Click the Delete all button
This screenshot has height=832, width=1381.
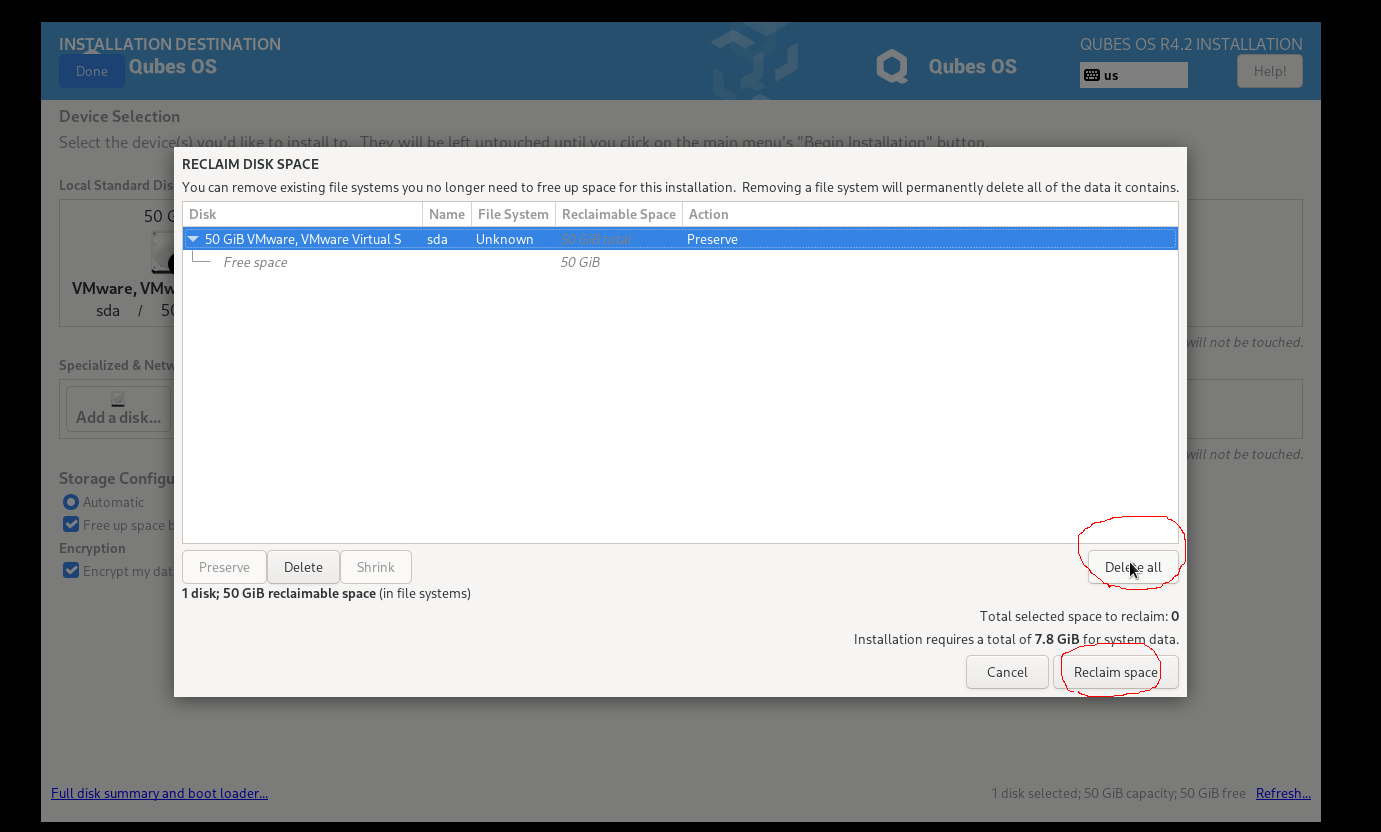click(x=1133, y=567)
